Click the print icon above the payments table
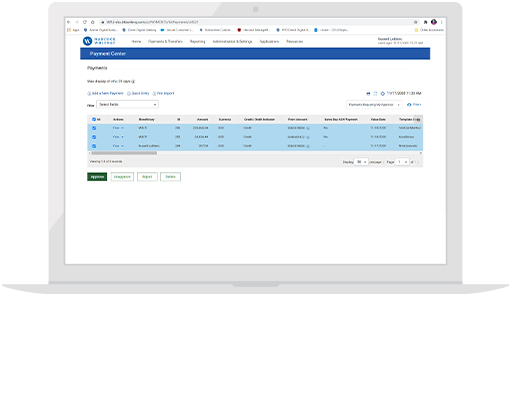 point(368,94)
